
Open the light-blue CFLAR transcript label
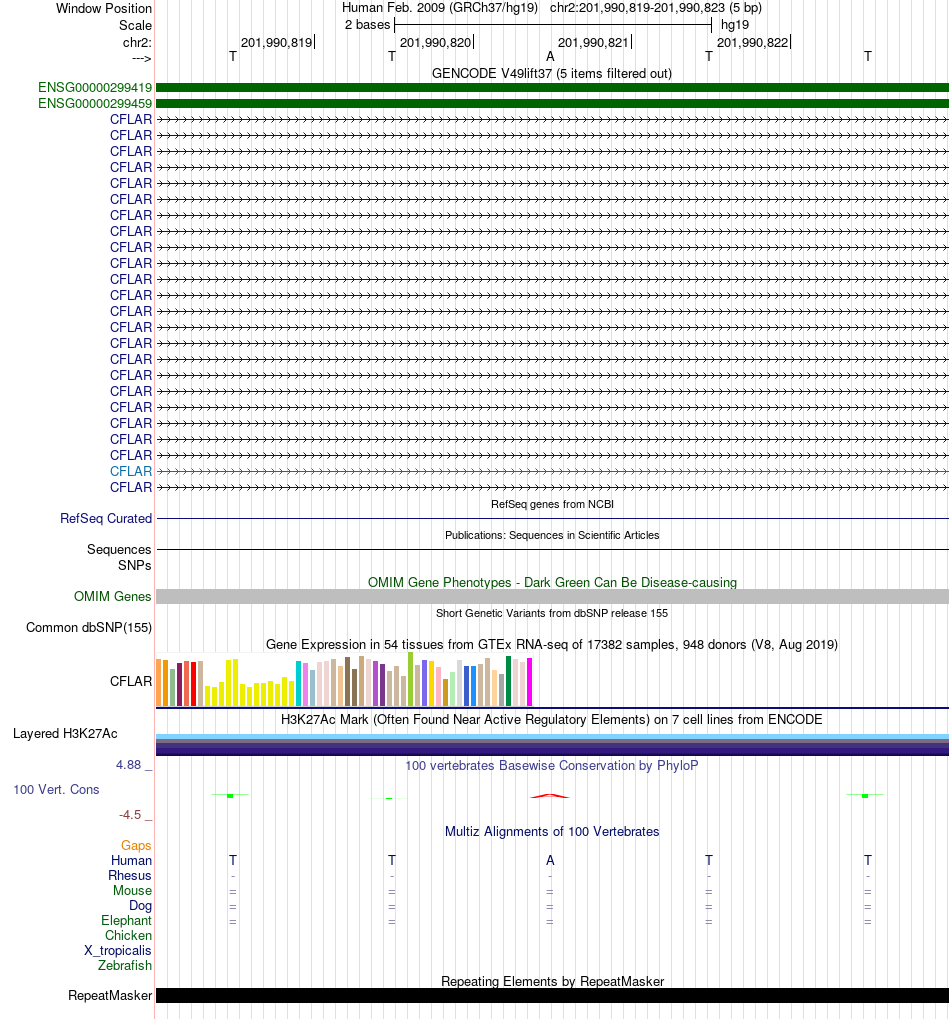click(x=131, y=471)
